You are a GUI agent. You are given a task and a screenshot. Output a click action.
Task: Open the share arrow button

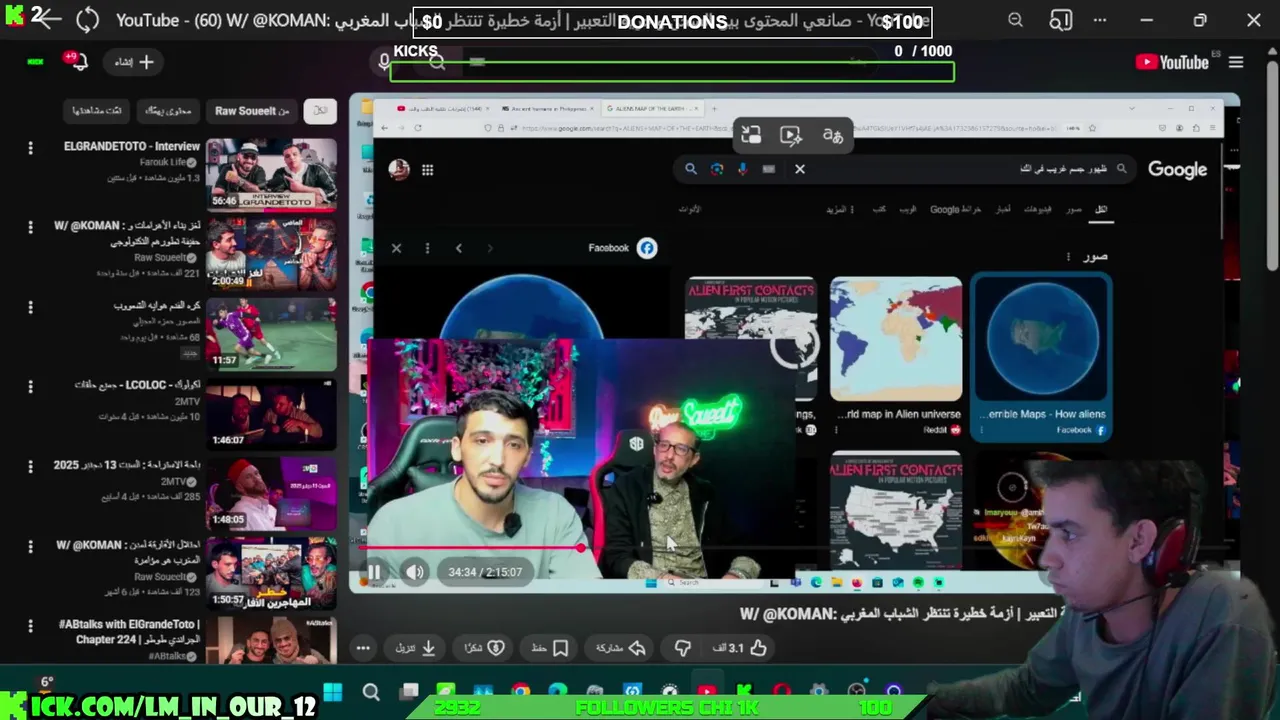pyautogui.click(x=620, y=648)
